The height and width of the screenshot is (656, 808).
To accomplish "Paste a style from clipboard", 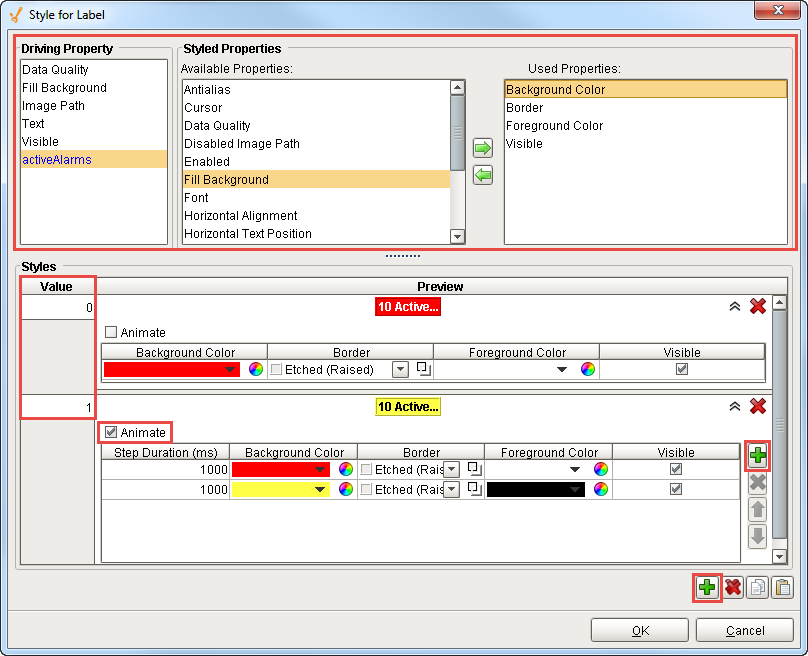I will (x=782, y=588).
